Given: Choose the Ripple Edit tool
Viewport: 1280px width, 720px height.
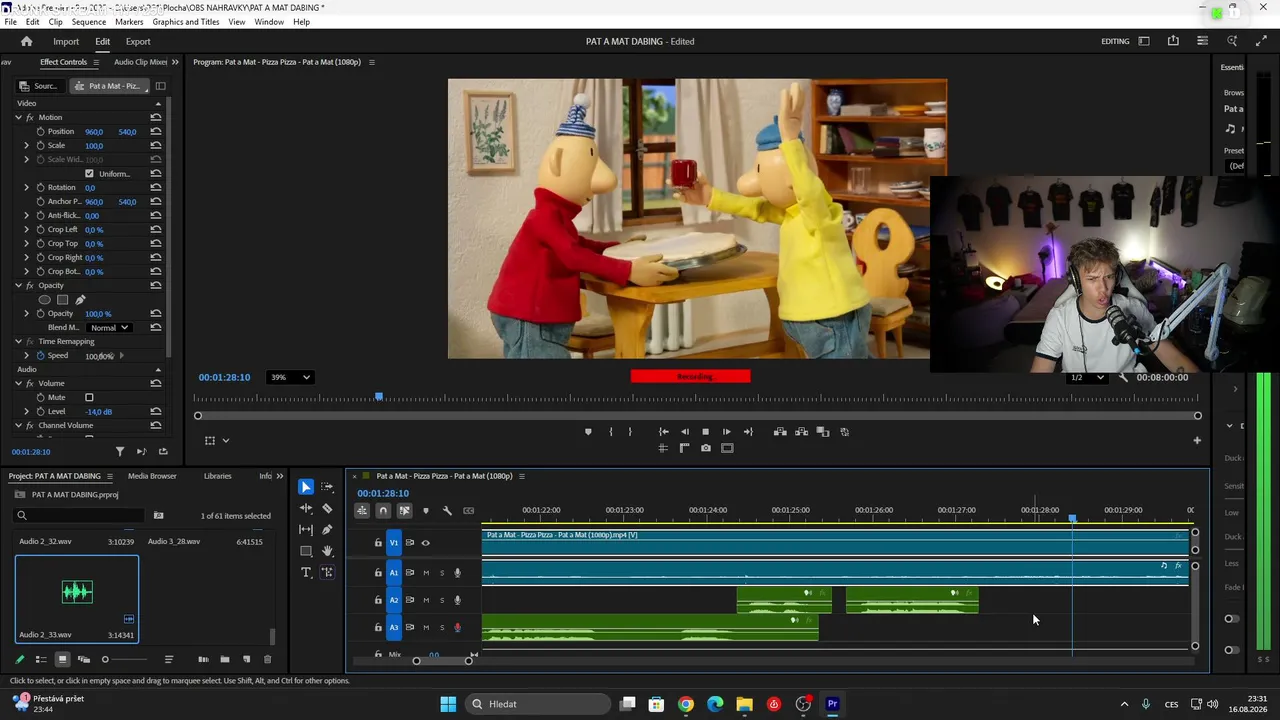Looking at the screenshot, I should 306,508.
